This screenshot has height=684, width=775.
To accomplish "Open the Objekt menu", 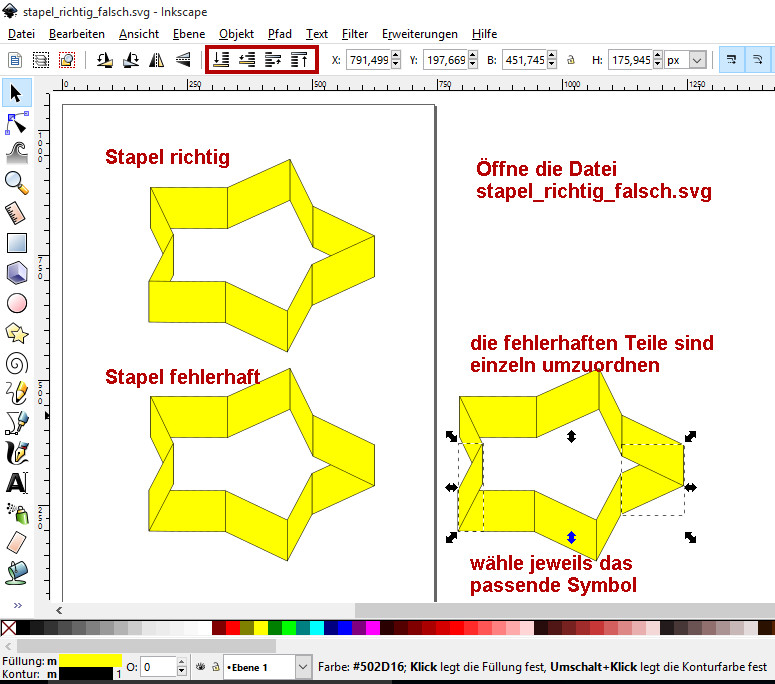I will pyautogui.click(x=236, y=34).
